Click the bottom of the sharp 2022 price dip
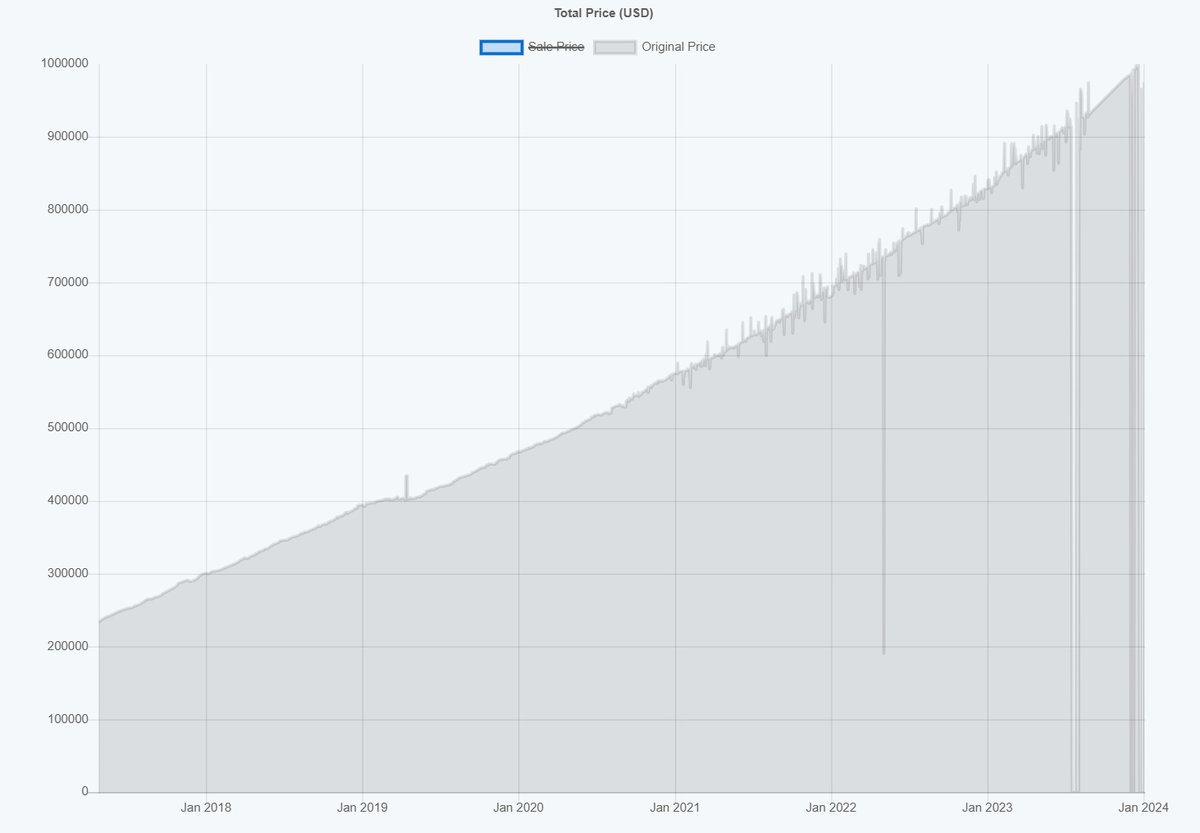The width and height of the screenshot is (1200, 833). tap(883, 652)
